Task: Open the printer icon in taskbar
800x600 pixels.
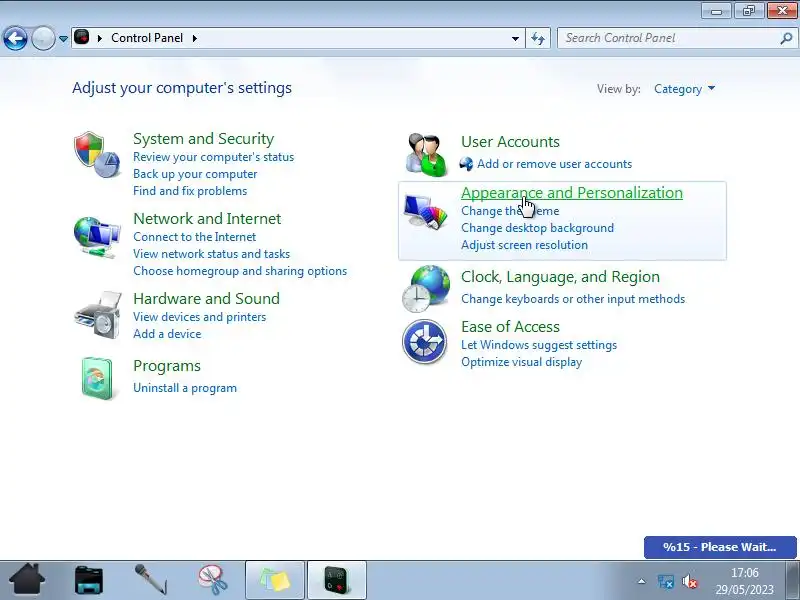Action: [89, 580]
